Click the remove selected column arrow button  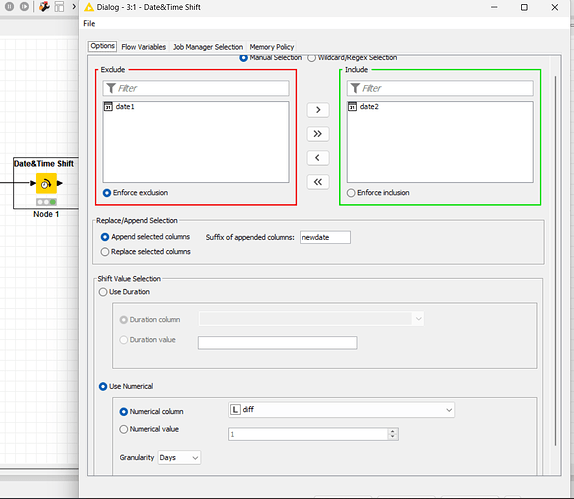318,158
